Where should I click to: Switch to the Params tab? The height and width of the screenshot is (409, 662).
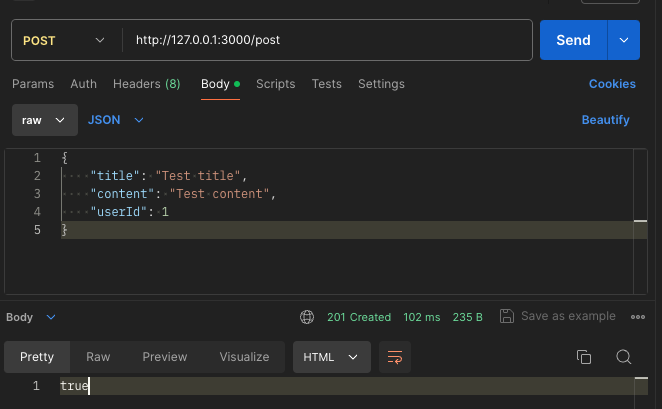click(x=33, y=84)
